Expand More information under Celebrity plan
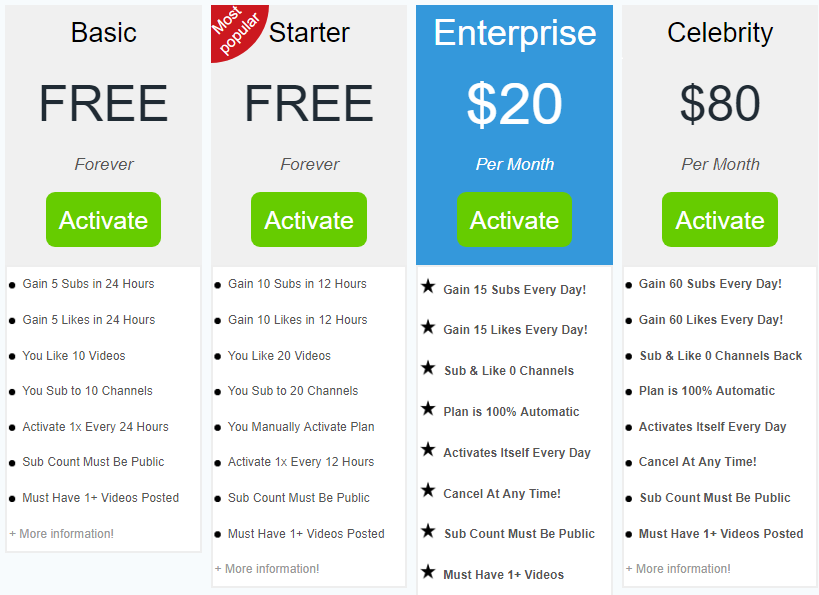 [678, 569]
